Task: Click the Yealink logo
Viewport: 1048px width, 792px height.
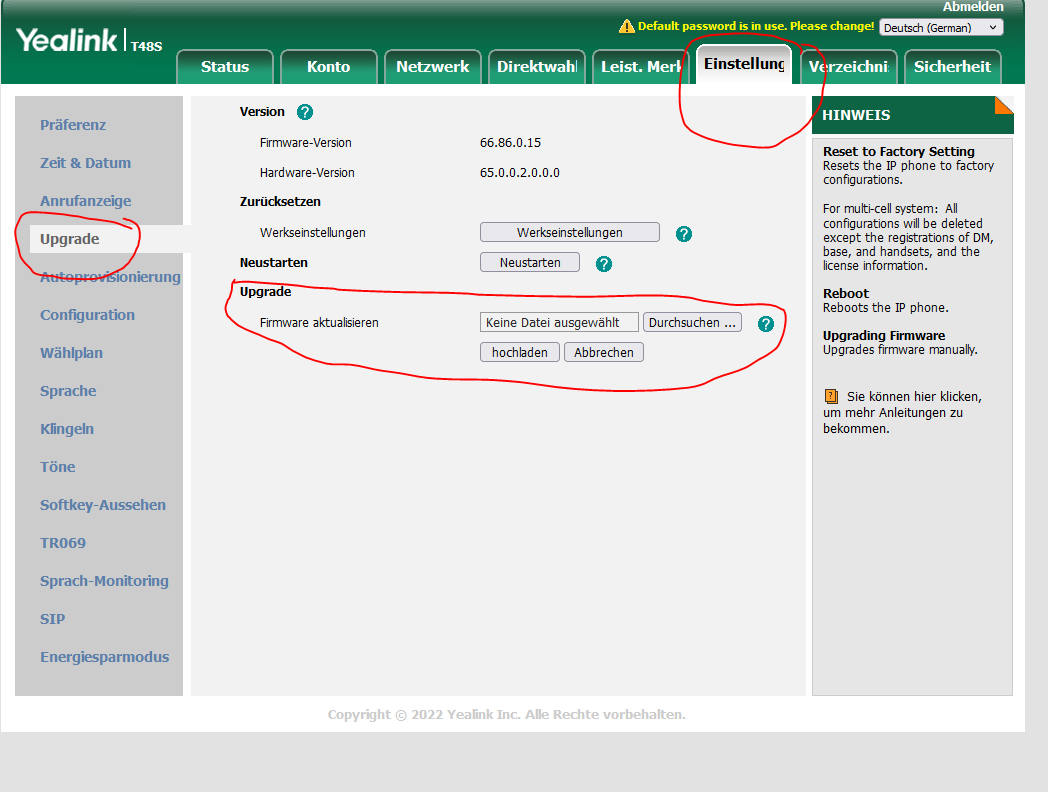Action: 68,41
